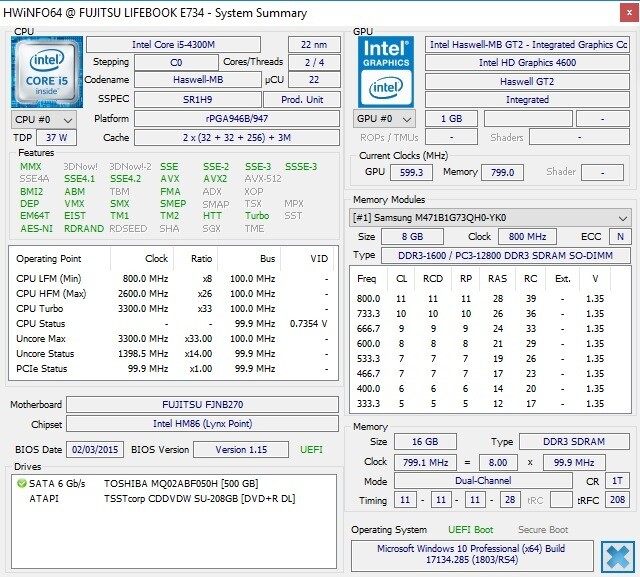This screenshot has height=577, width=640.
Task: Click the Turbo feature flag
Action: [x=257, y=215]
